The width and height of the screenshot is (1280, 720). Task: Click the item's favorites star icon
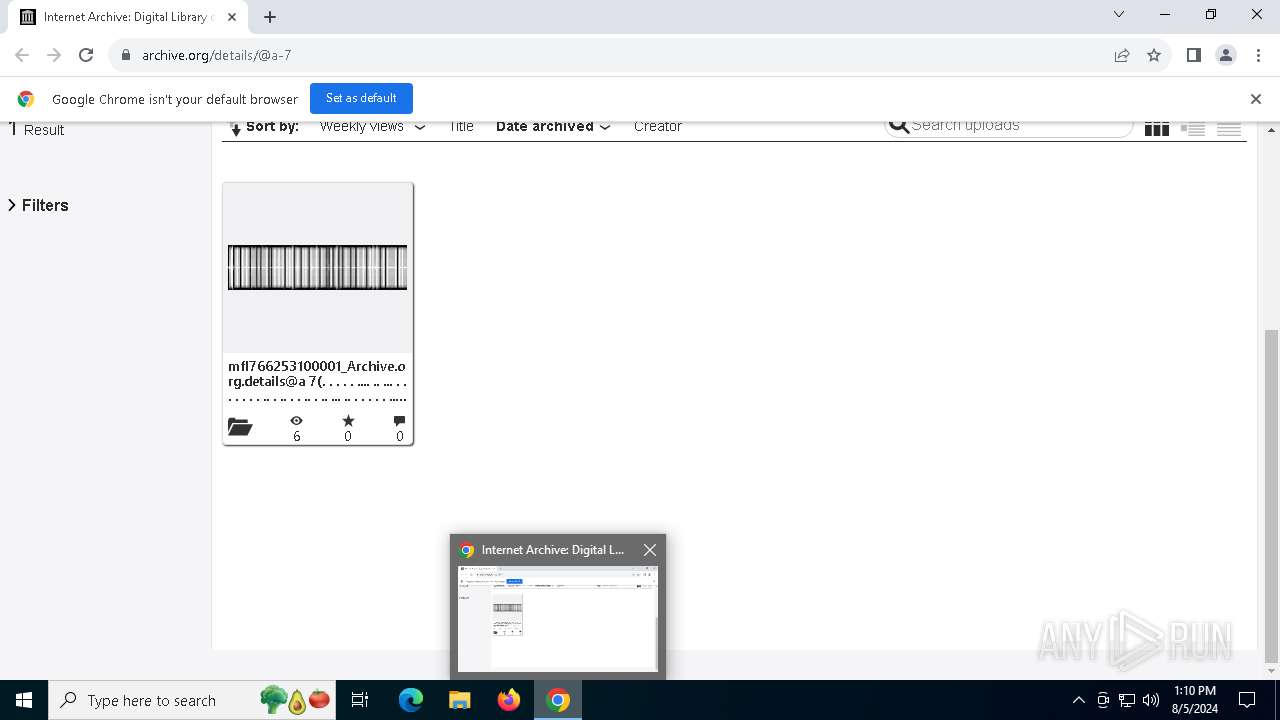(348, 421)
